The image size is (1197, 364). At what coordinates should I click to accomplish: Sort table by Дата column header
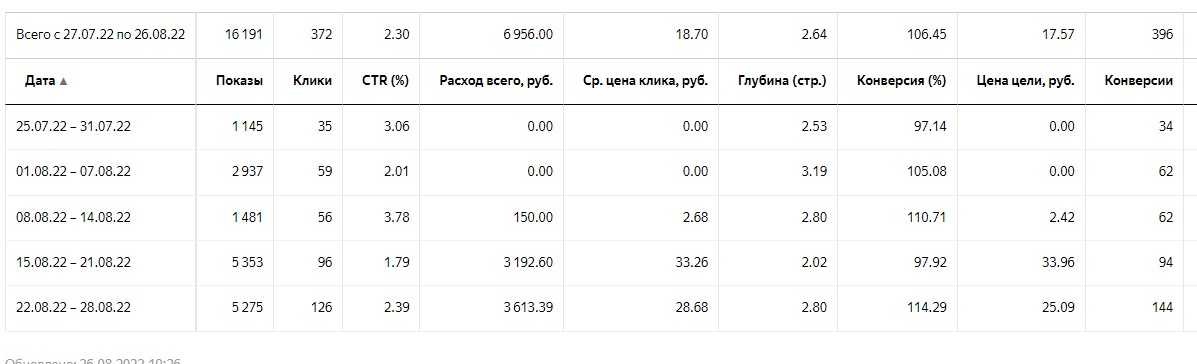coord(40,81)
